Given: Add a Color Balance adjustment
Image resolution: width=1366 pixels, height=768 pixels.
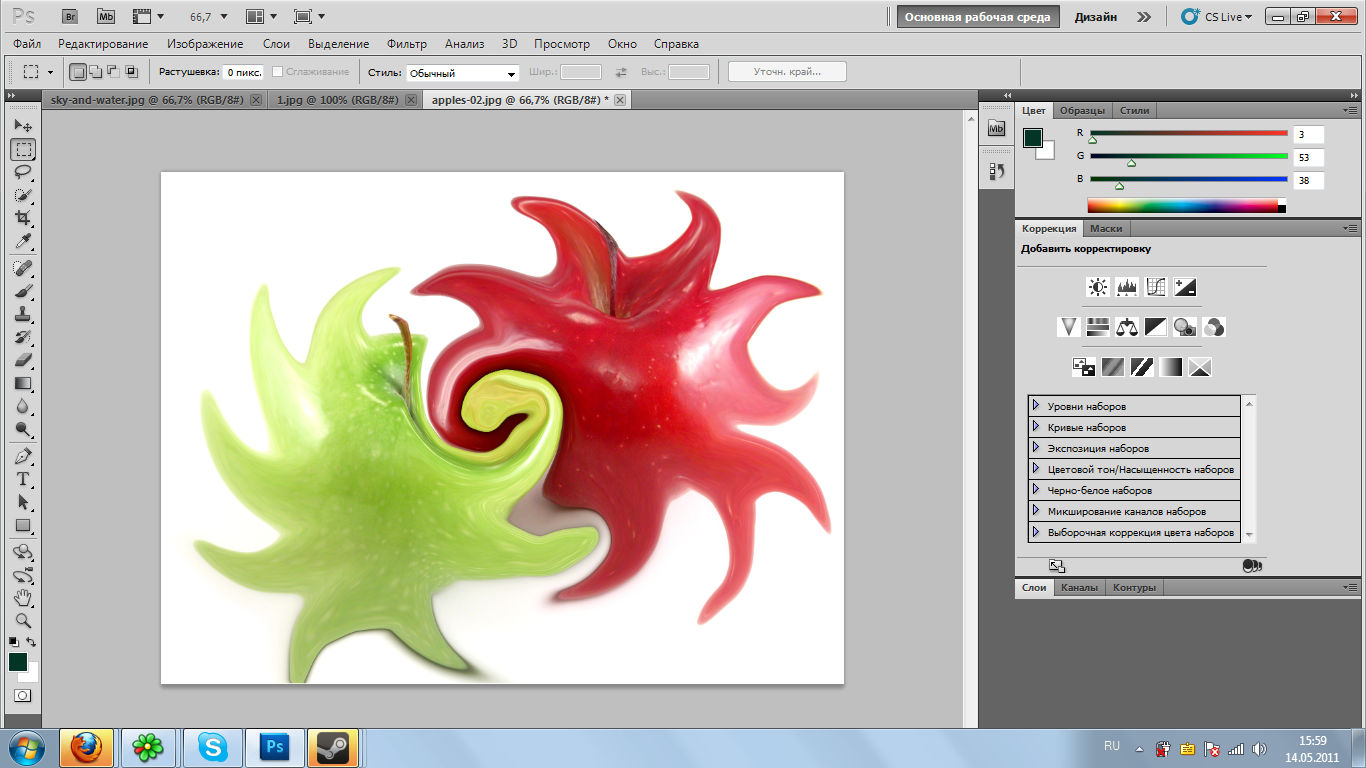Looking at the screenshot, I should (x=1127, y=327).
